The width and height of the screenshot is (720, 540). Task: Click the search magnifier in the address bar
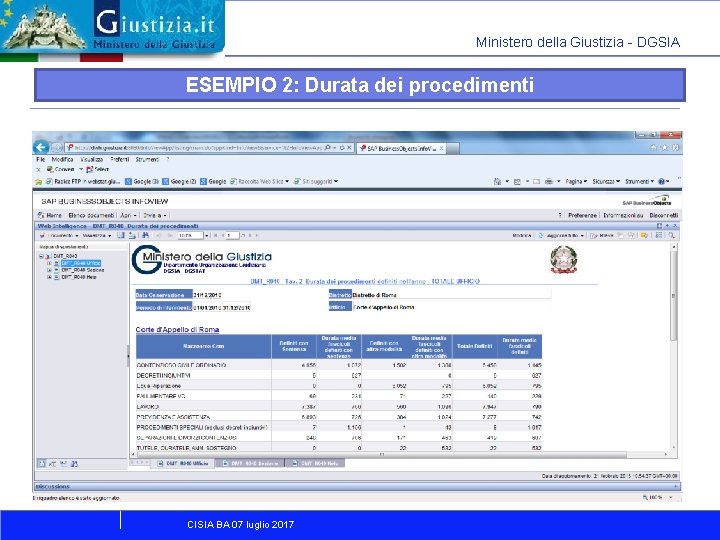327,148
